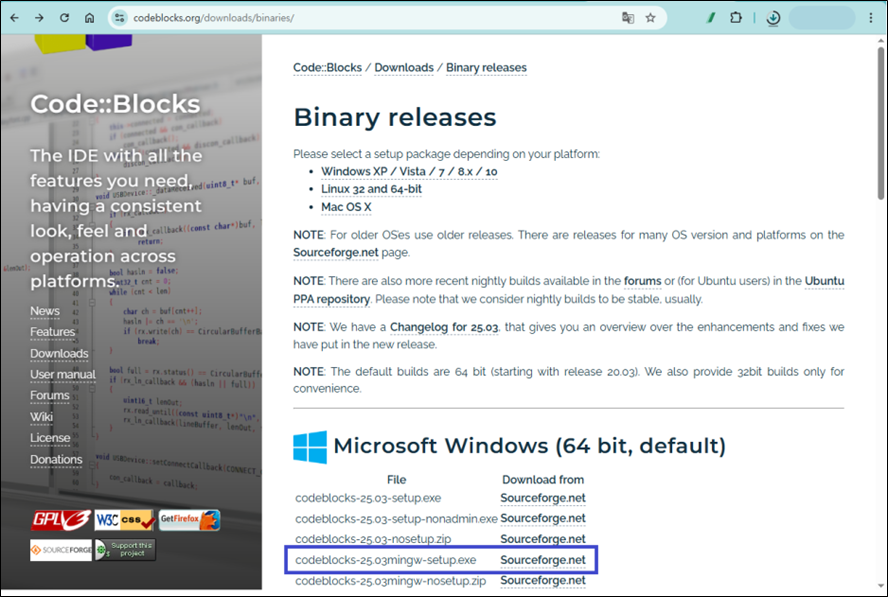This screenshot has height=597, width=888.
Task: Click the vertical scrollbar thumb
Action: click(x=881, y=123)
